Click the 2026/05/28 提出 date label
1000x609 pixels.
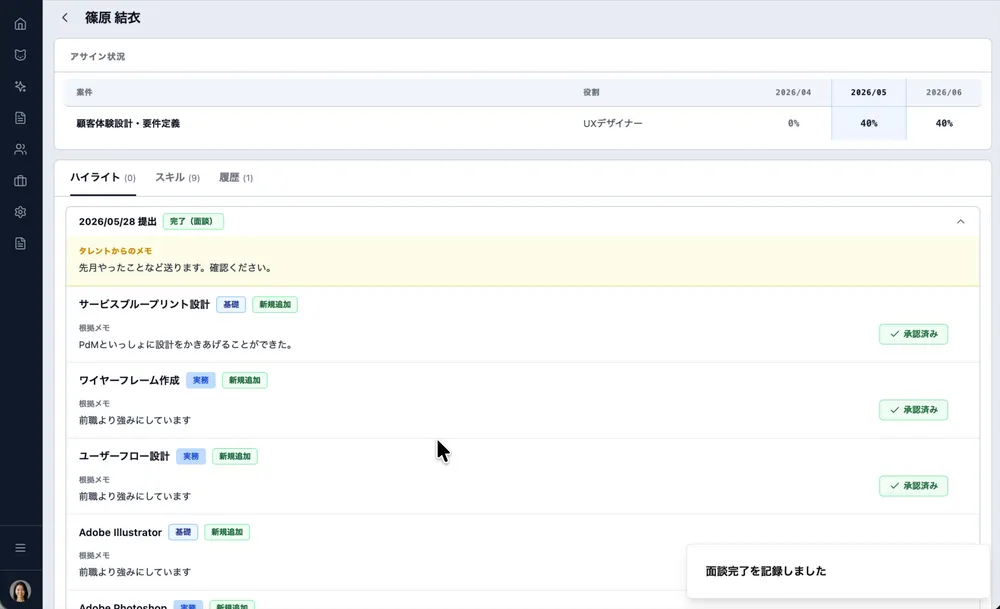click(117, 221)
